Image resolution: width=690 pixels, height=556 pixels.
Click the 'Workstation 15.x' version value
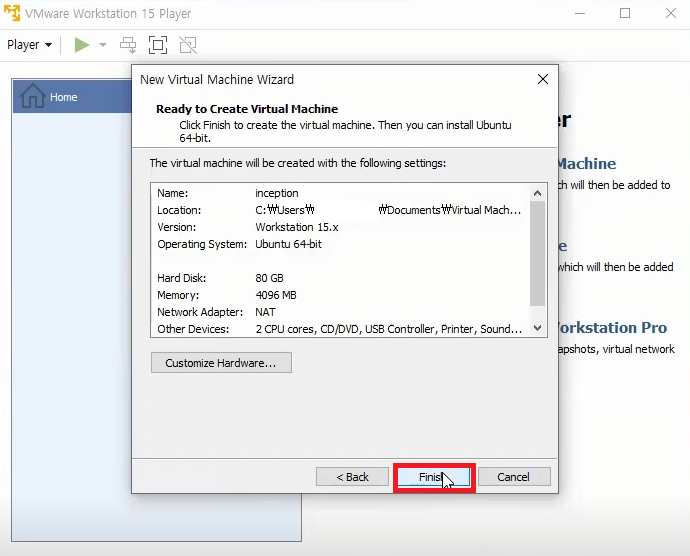coord(297,227)
